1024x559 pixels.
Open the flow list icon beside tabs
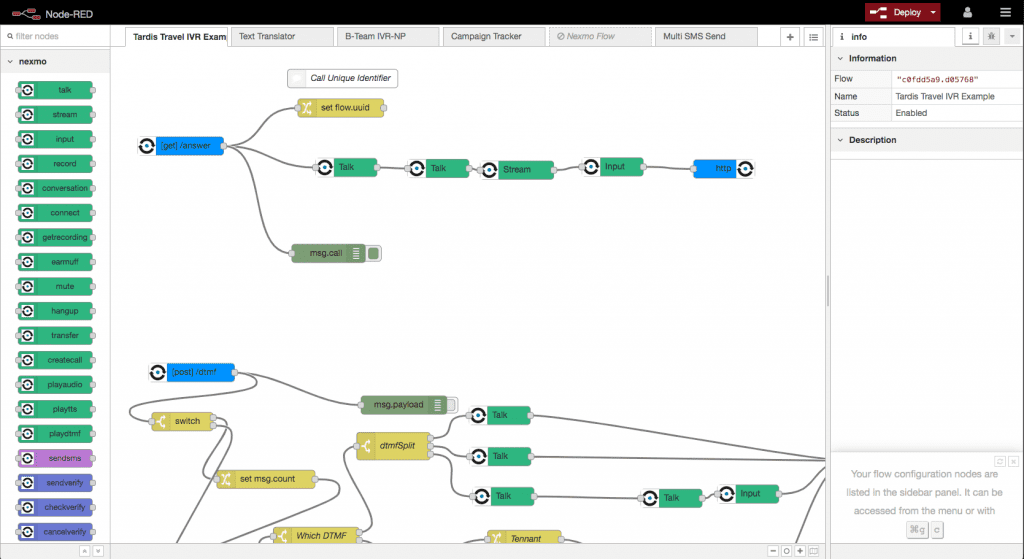pos(813,37)
